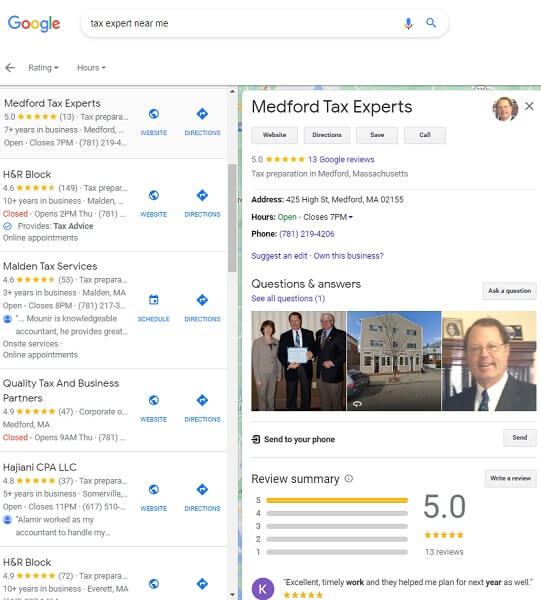
Task: Click the magnifier search icon
Action: 431,23
